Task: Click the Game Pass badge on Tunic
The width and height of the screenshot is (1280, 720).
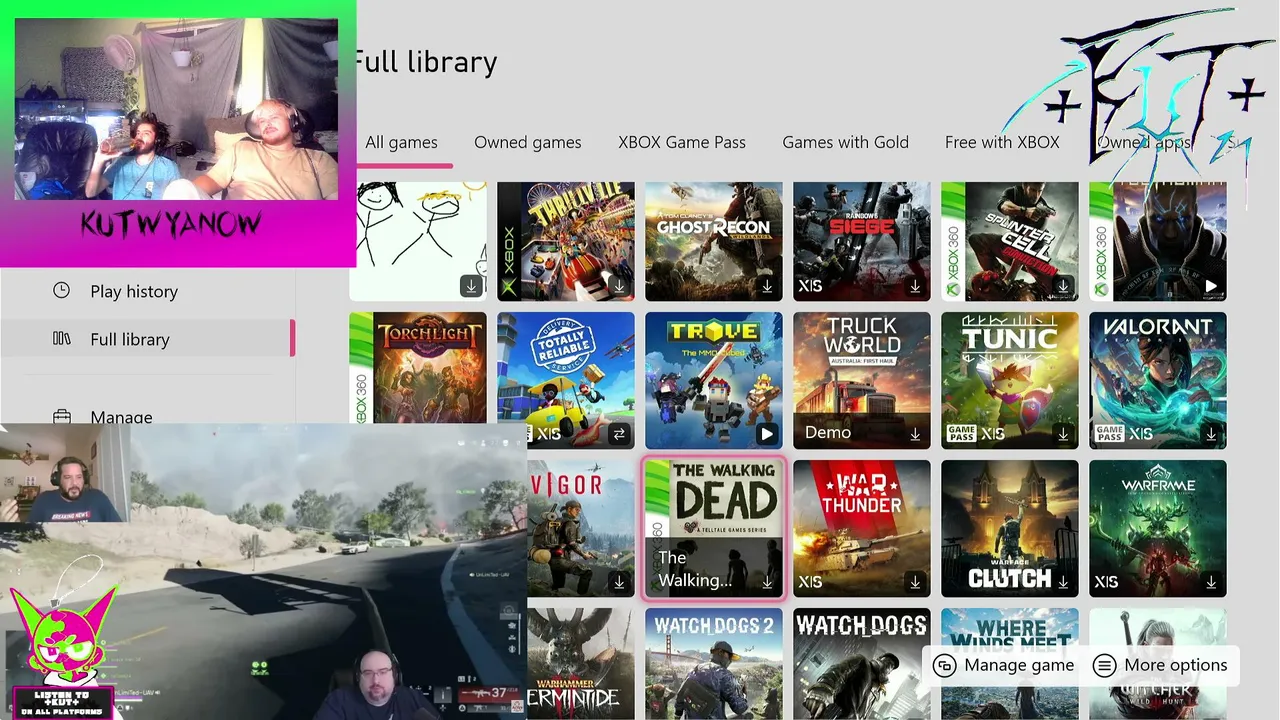Action: [x=960, y=434]
